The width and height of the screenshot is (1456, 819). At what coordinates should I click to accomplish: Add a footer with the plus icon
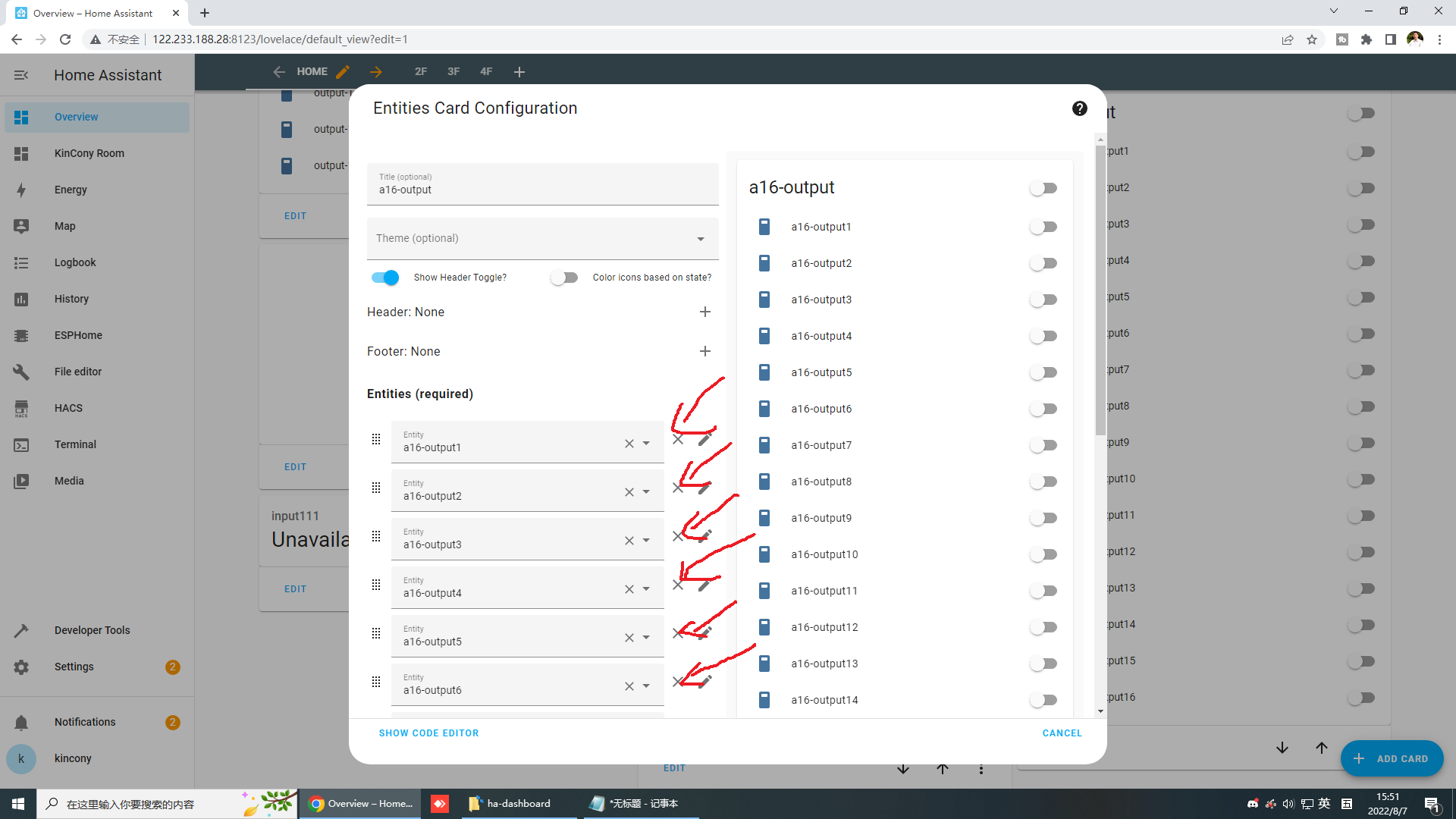pyautogui.click(x=704, y=352)
